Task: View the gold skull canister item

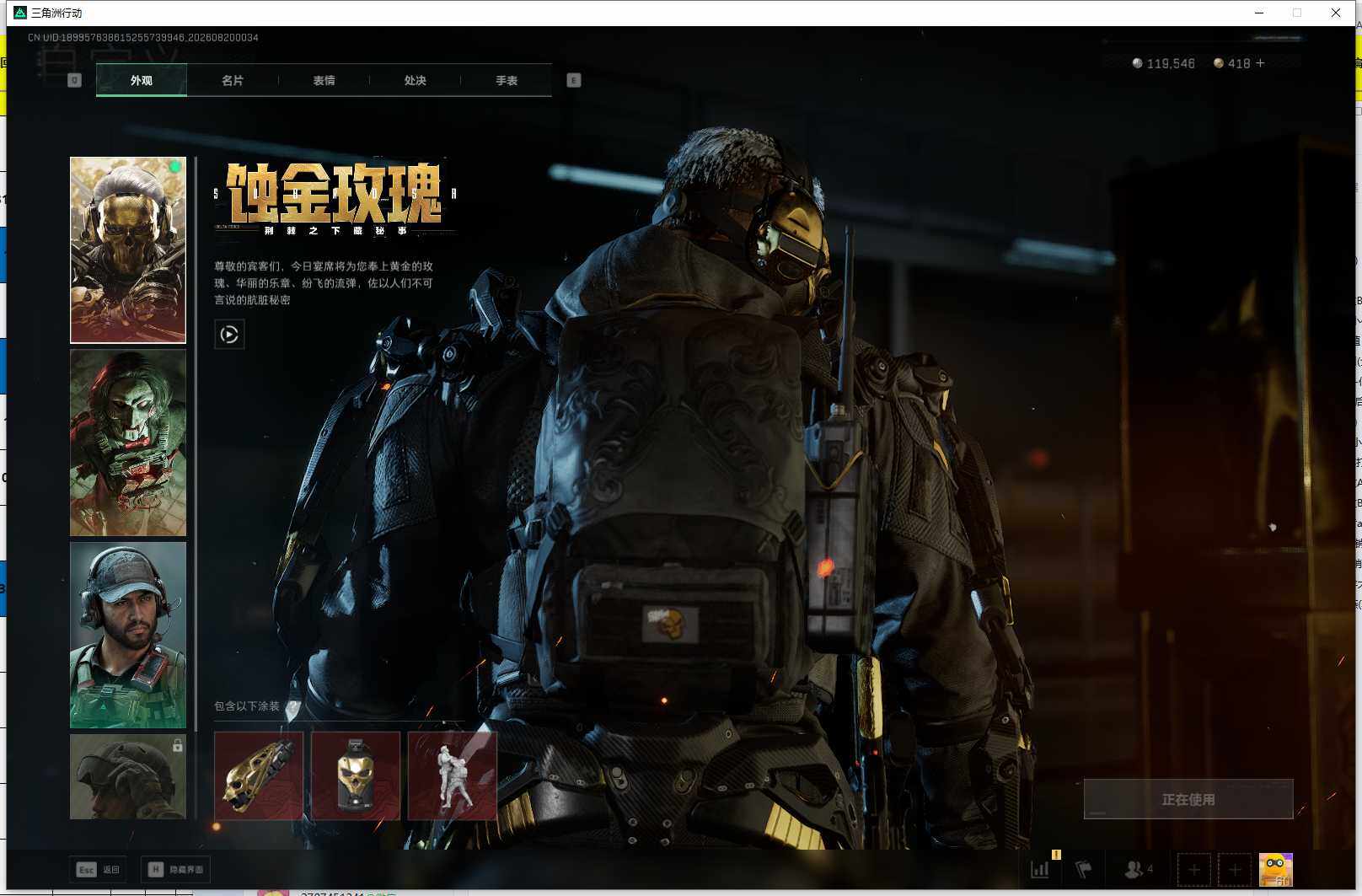Action: click(x=356, y=775)
